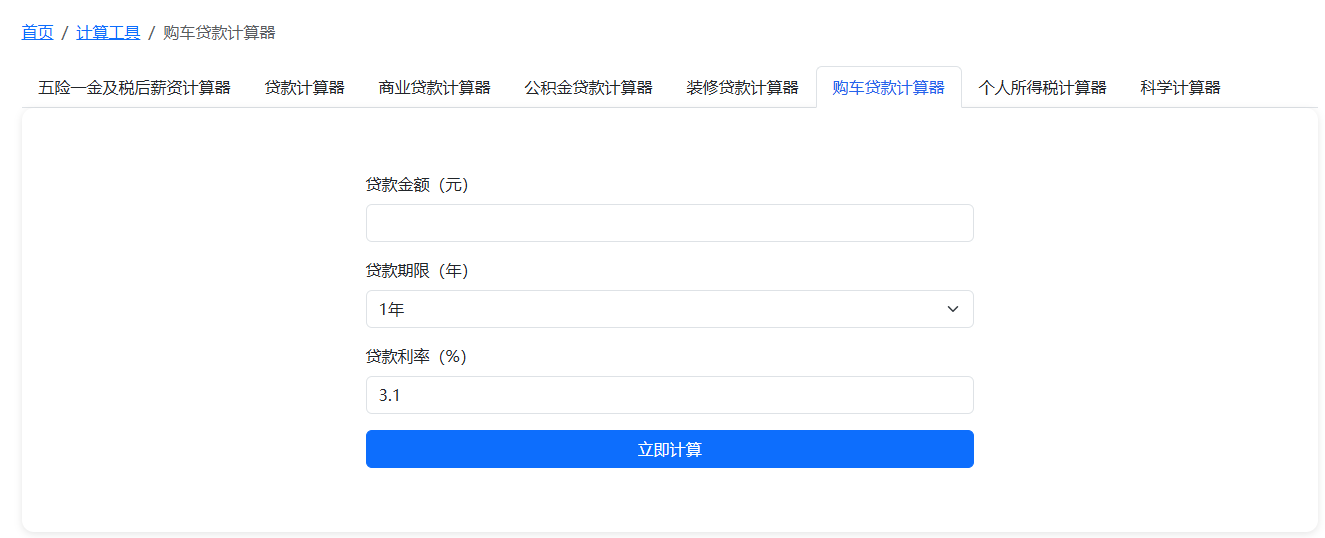Click the 贷款期限（年）label
The height and width of the screenshot is (538, 1325).
417,271
